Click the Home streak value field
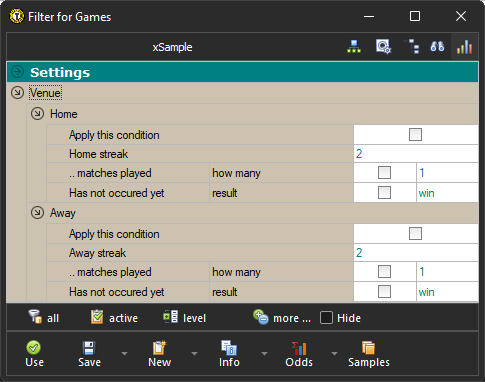Image resolution: width=485 pixels, height=382 pixels. [416, 154]
